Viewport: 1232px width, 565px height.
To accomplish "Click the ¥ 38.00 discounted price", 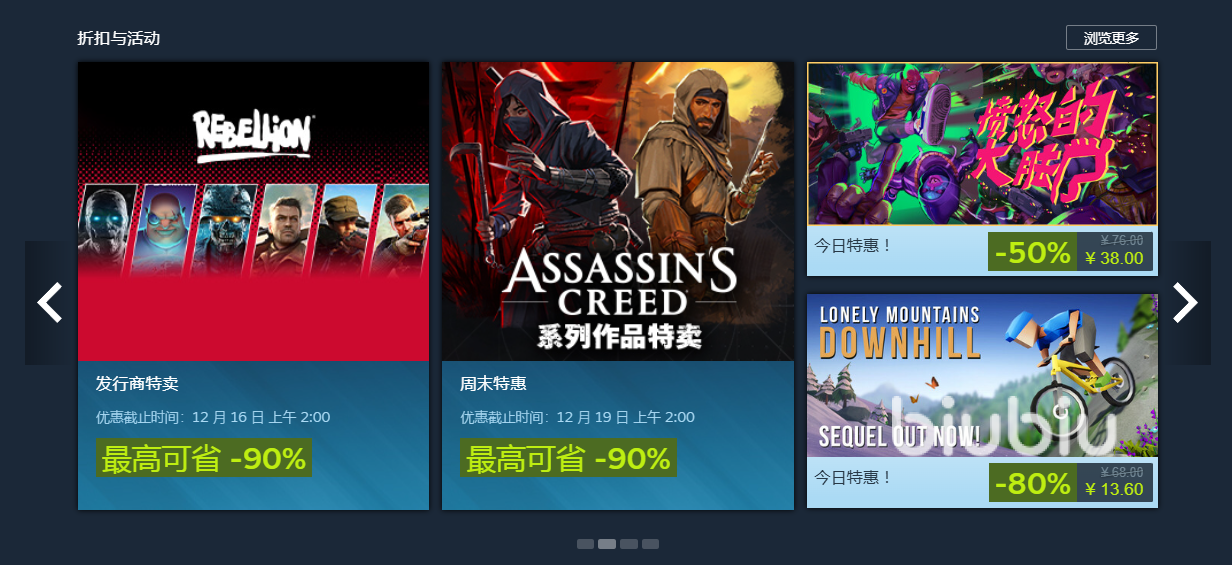I will pos(1114,259).
